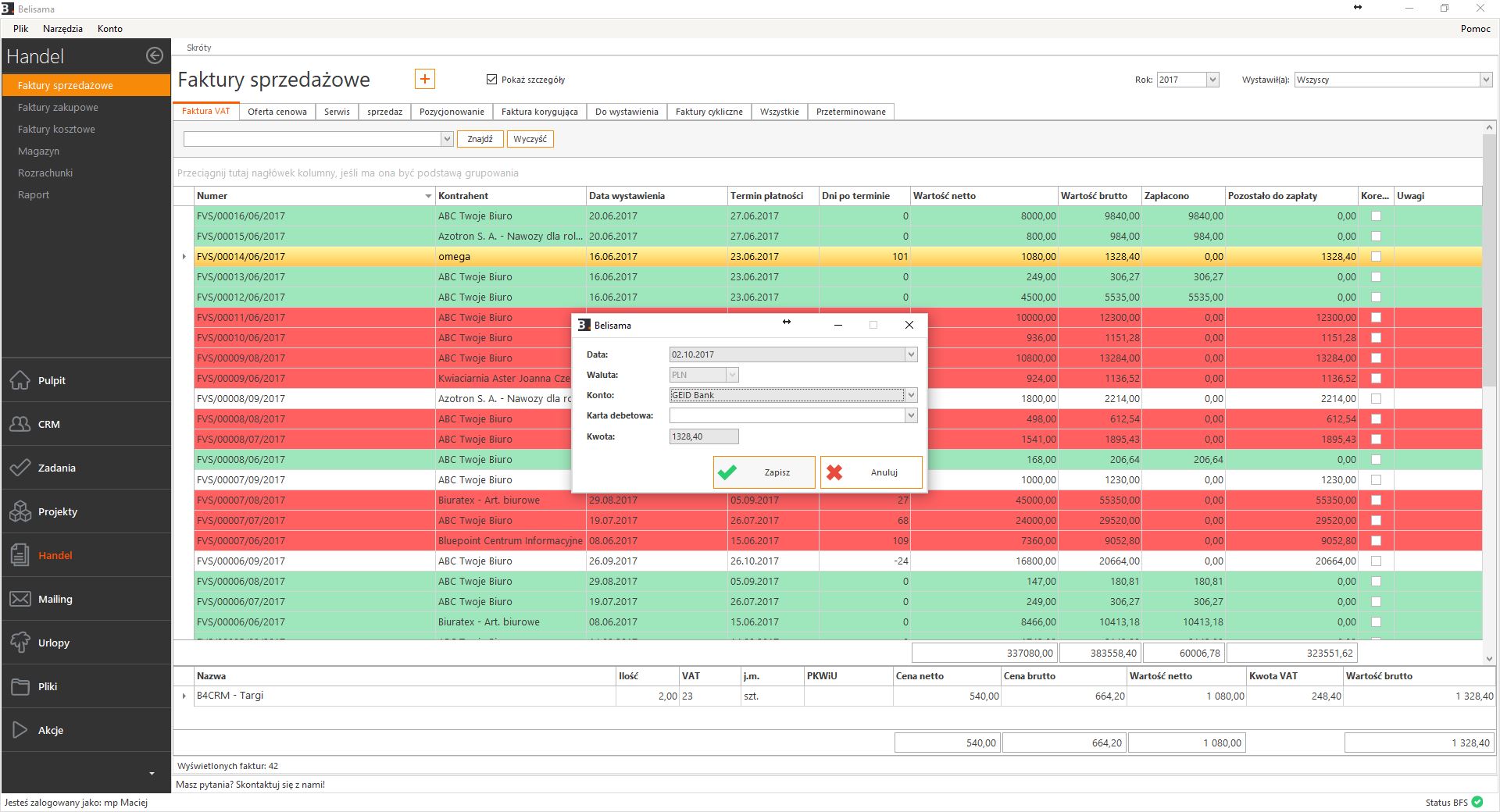Open the Rok year dropdown
1500x812 pixels.
click(1212, 80)
